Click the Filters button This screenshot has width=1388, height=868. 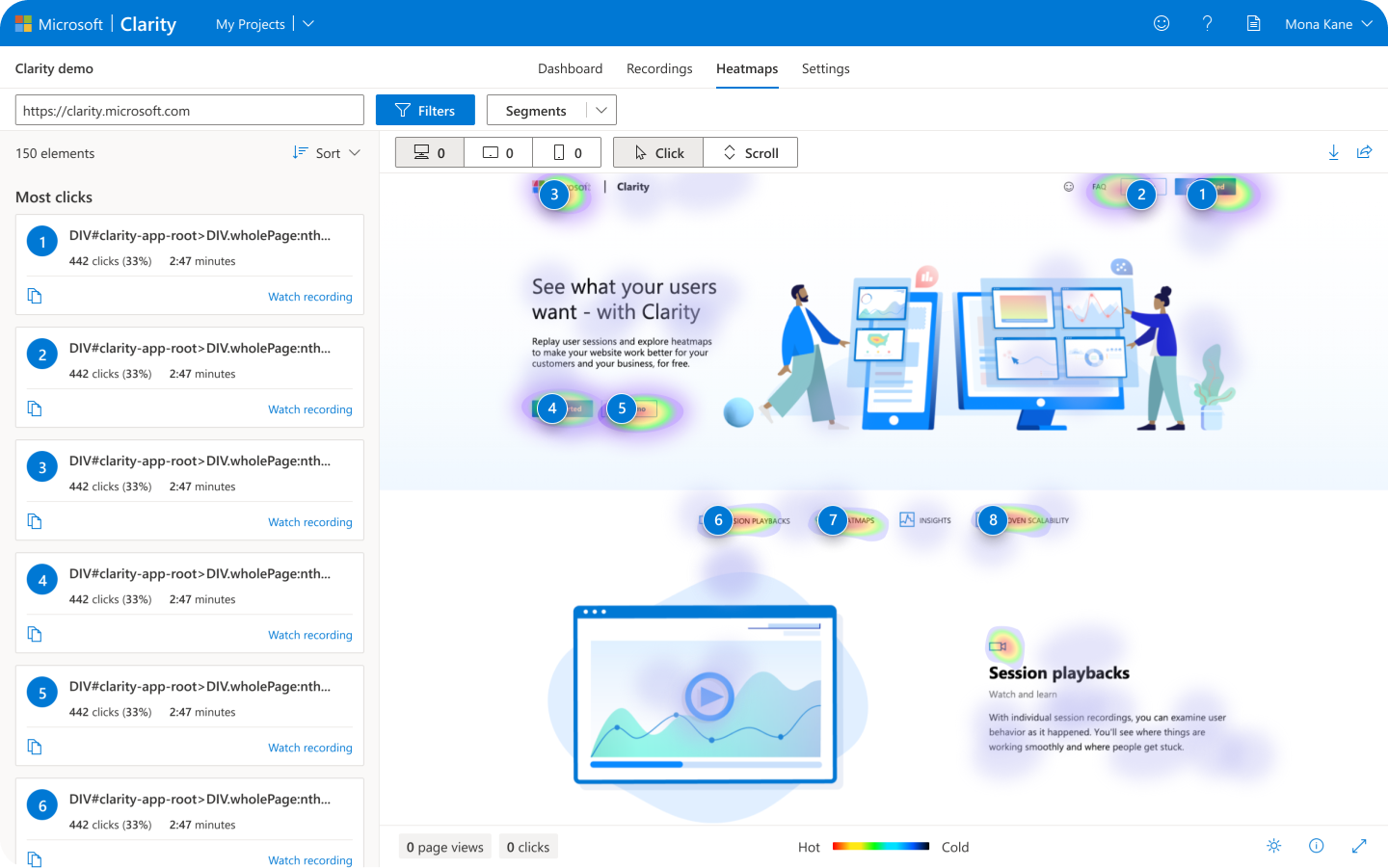(425, 110)
